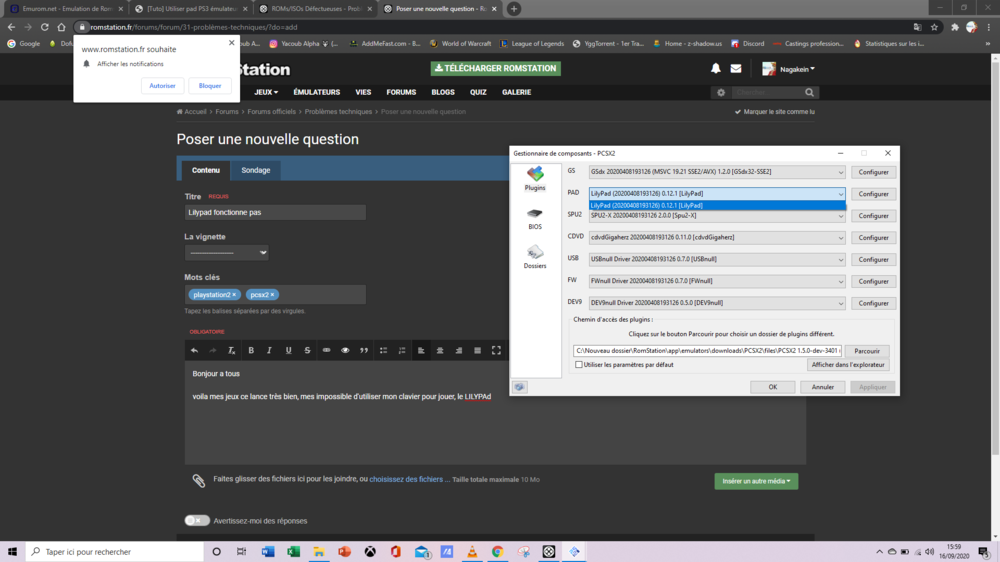Open the JEUX menu
The image size is (1000, 562).
[x=266, y=92]
